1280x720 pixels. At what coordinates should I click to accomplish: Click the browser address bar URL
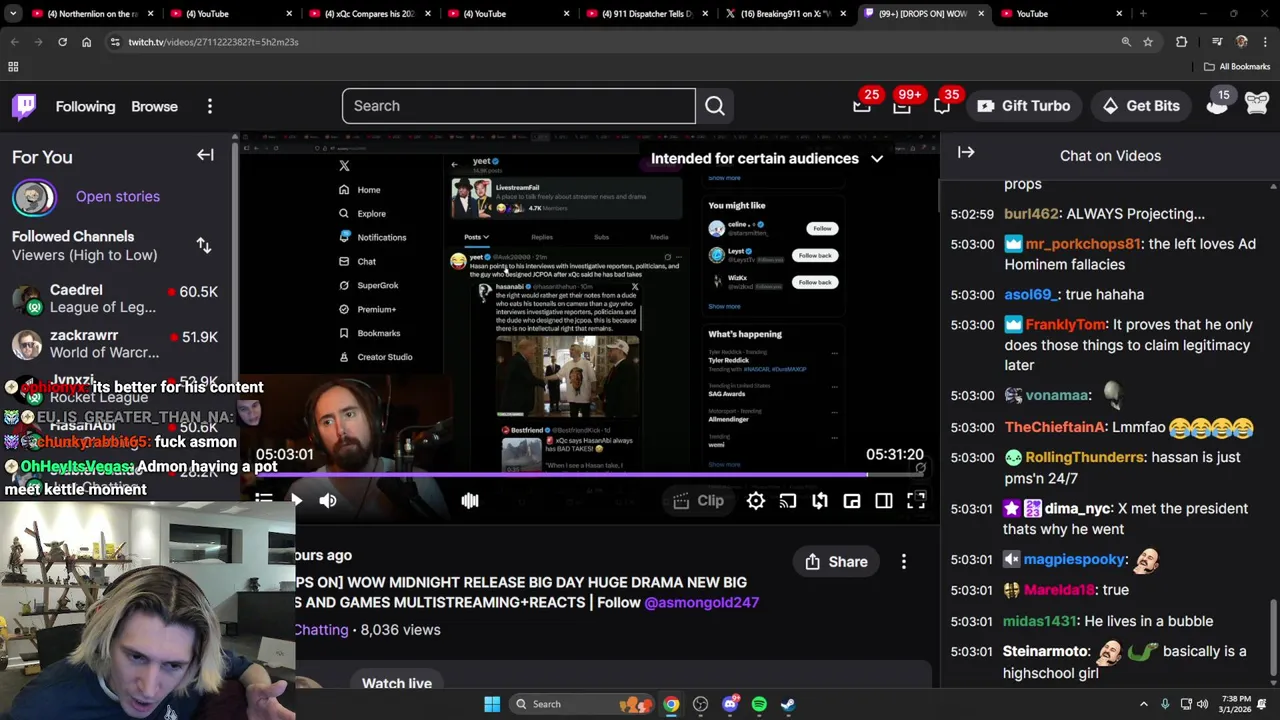(x=213, y=42)
